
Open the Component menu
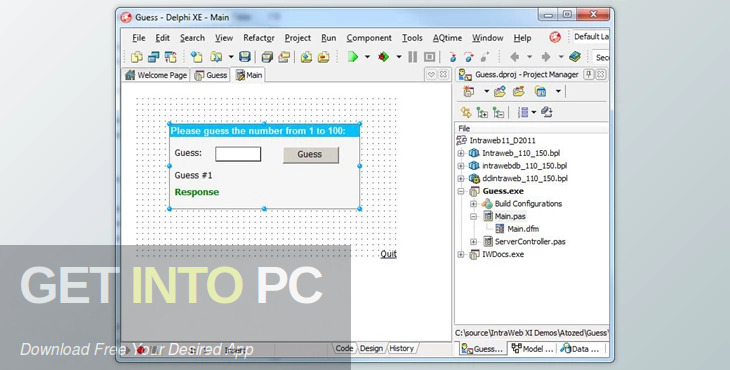coord(369,38)
